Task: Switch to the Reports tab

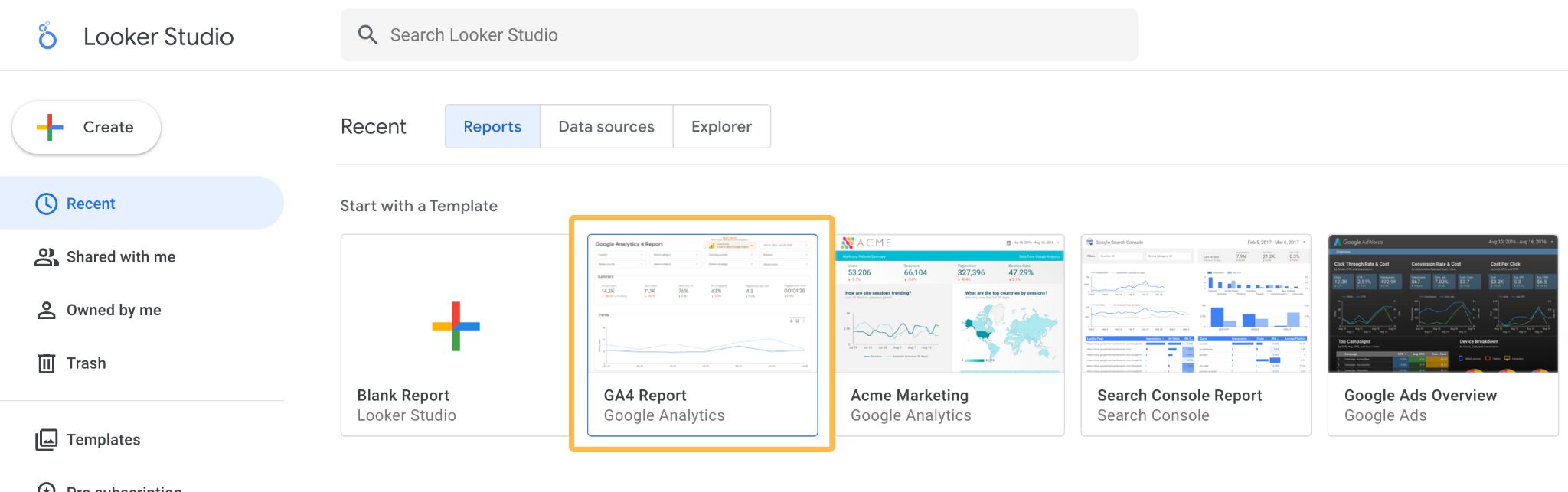Action: point(492,126)
